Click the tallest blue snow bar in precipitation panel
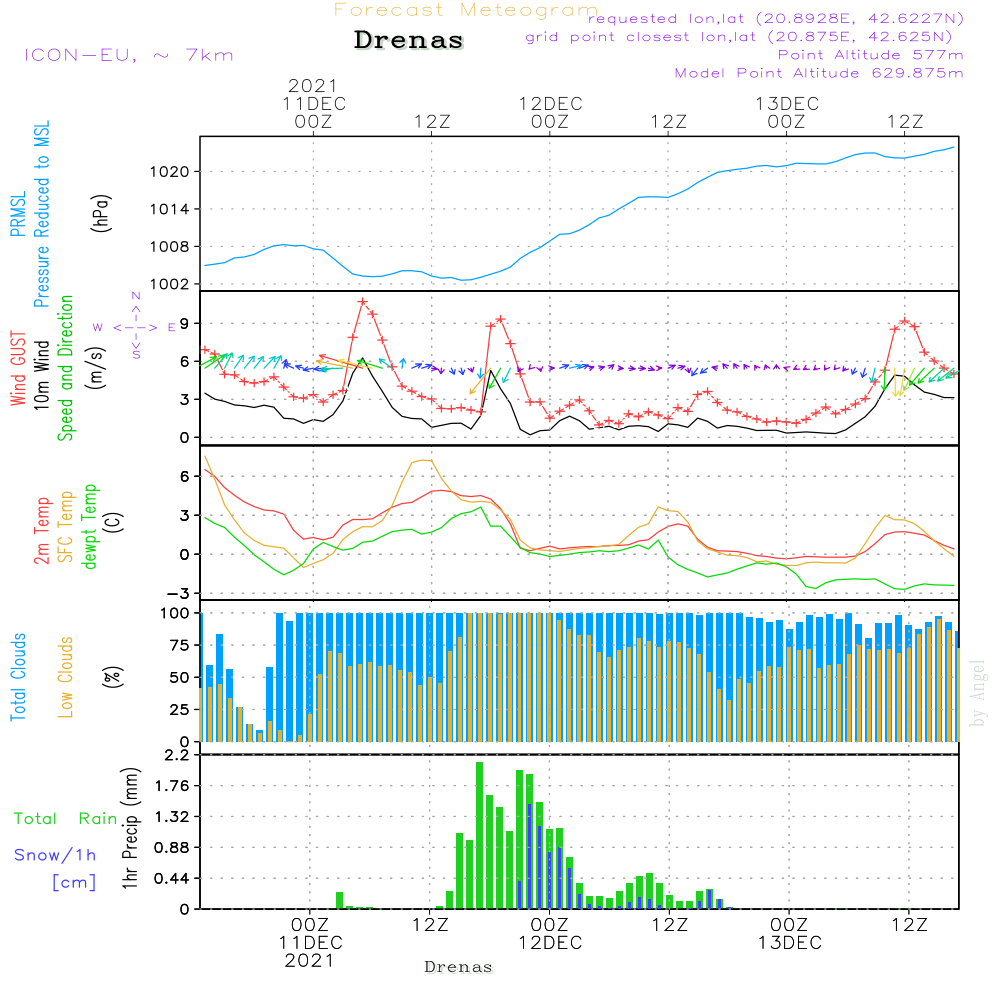 click(x=529, y=857)
